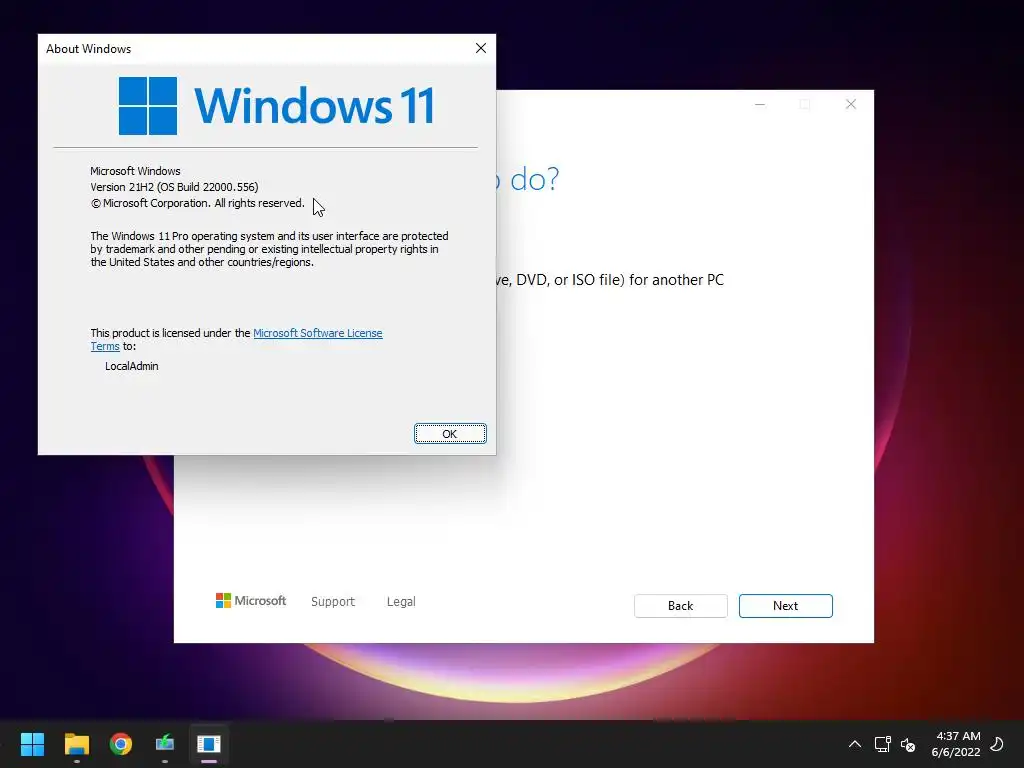Image resolution: width=1024 pixels, height=768 pixels.
Task: Select the active setup app on taskbar
Action: tap(209, 744)
